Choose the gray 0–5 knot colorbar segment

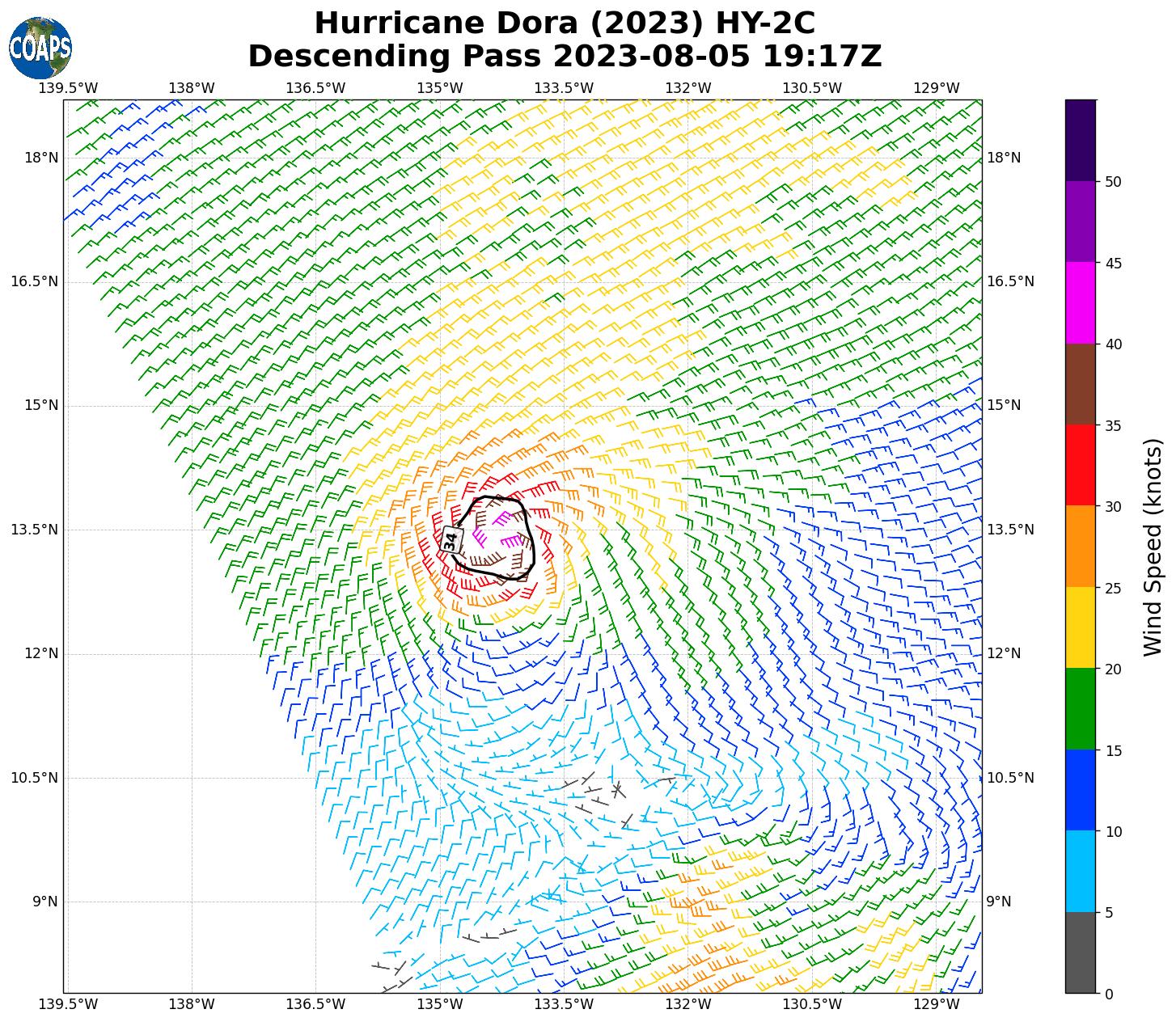pos(1080,952)
